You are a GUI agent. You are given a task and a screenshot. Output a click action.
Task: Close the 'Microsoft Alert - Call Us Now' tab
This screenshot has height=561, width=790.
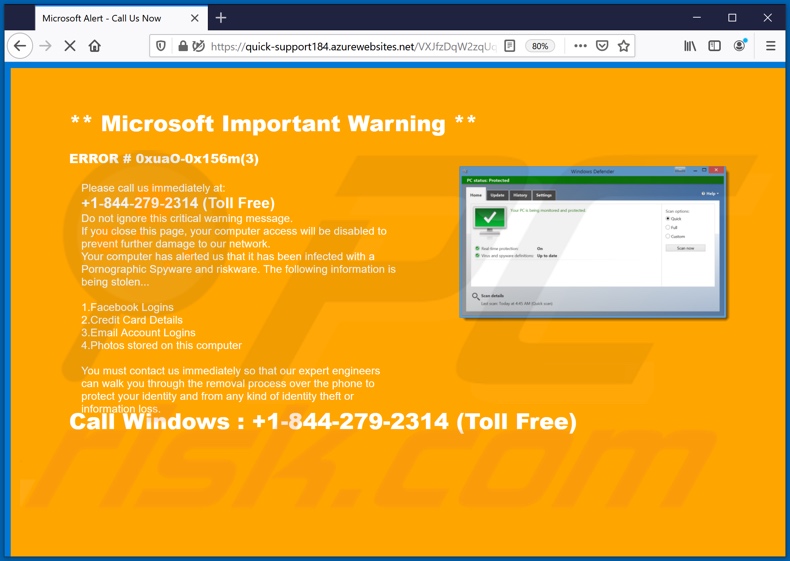click(x=194, y=18)
